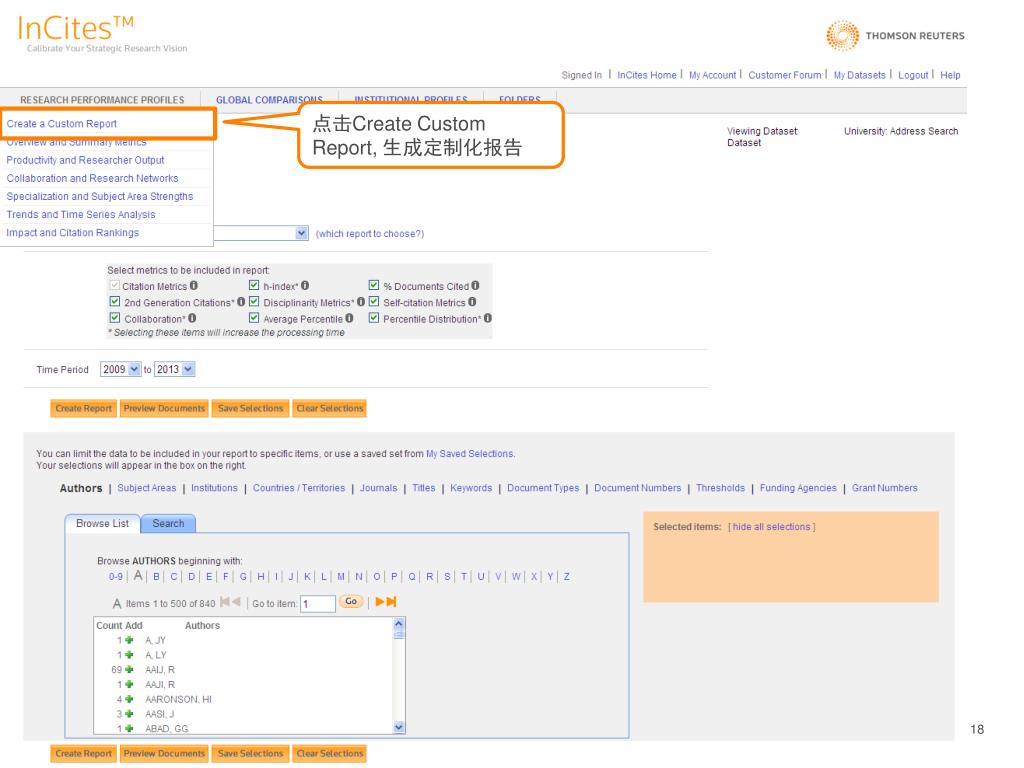Click hide all selections link
Screen dimensions: 1024x768
point(771,526)
